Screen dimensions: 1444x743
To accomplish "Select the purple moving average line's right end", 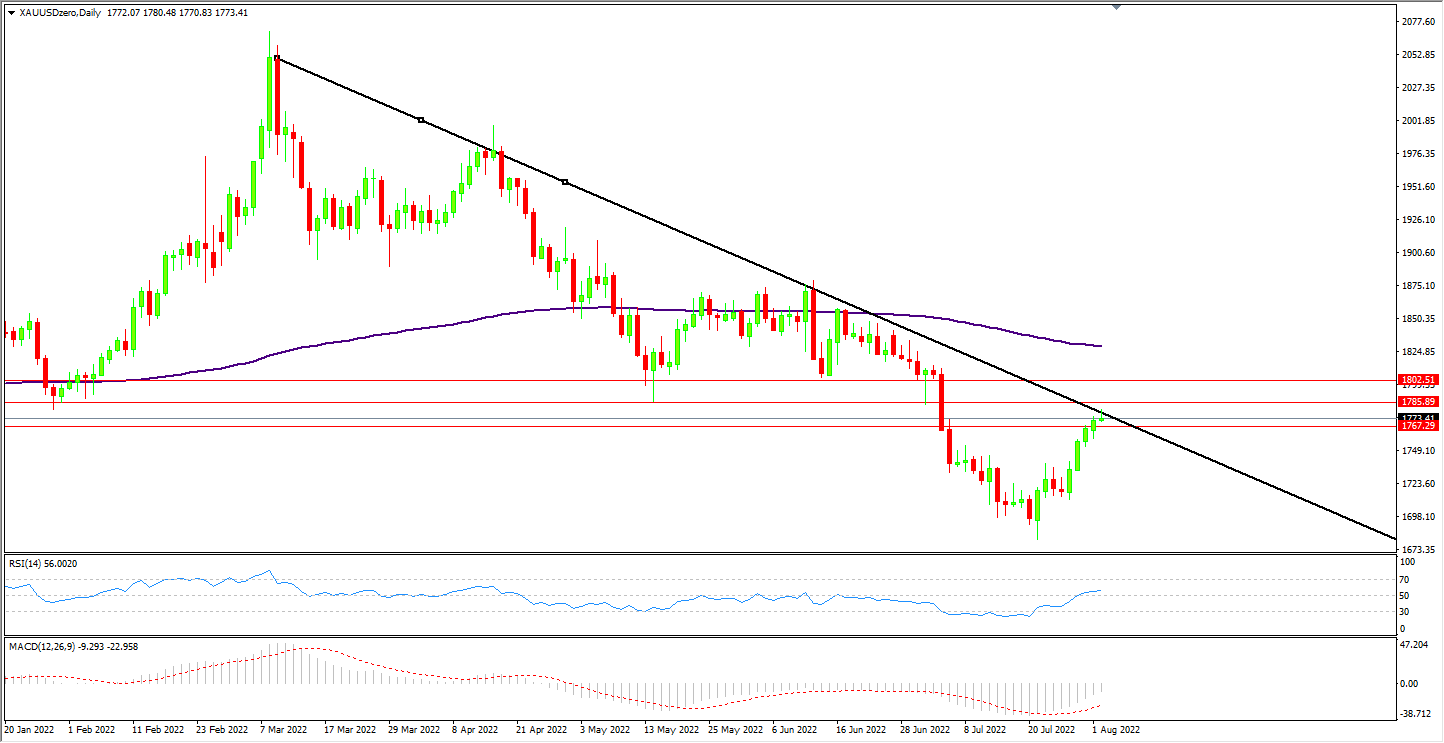I will (1100, 346).
